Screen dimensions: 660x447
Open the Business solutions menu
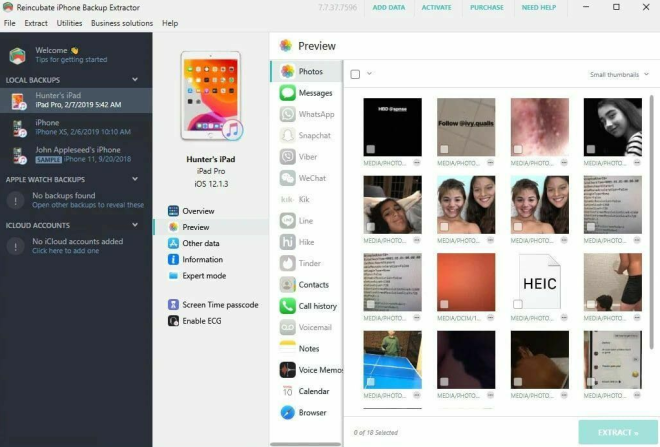click(x=122, y=23)
